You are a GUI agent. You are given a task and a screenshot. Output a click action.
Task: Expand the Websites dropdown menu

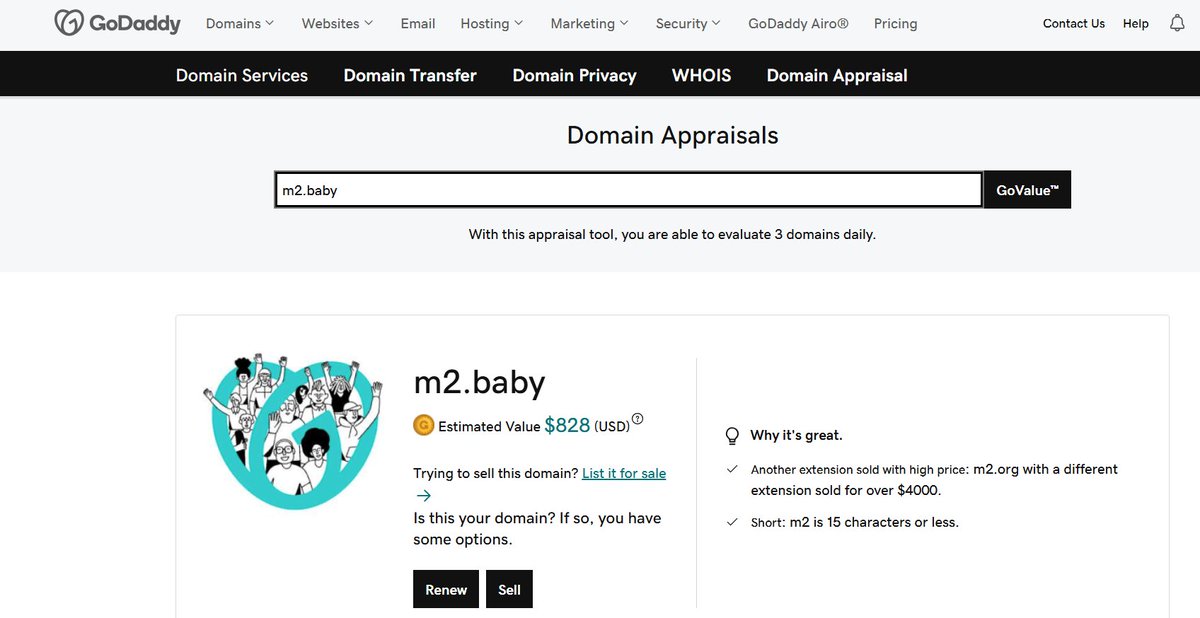coord(337,23)
